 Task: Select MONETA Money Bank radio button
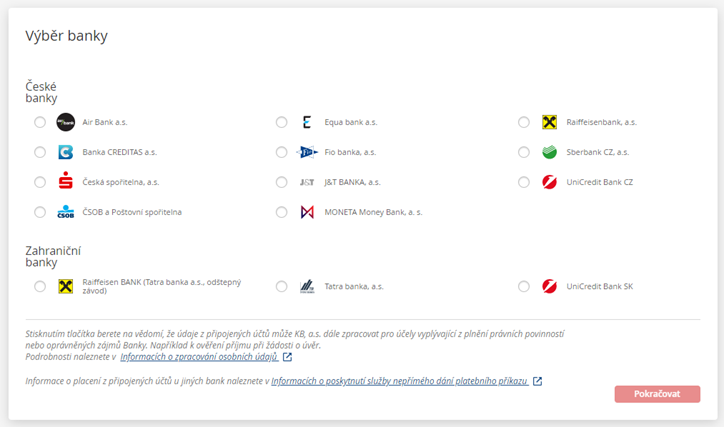pyautogui.click(x=282, y=212)
